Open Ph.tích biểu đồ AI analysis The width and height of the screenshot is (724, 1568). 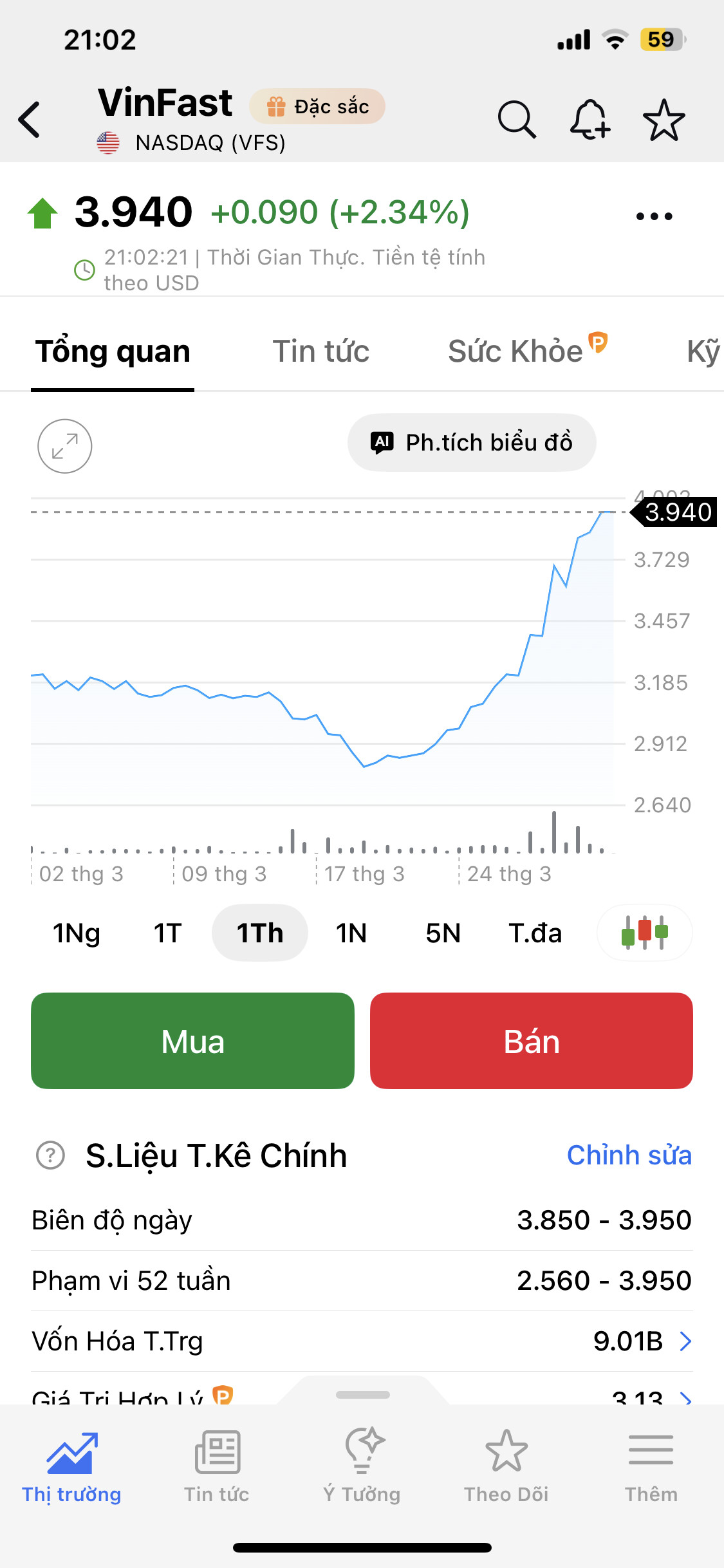click(472, 443)
